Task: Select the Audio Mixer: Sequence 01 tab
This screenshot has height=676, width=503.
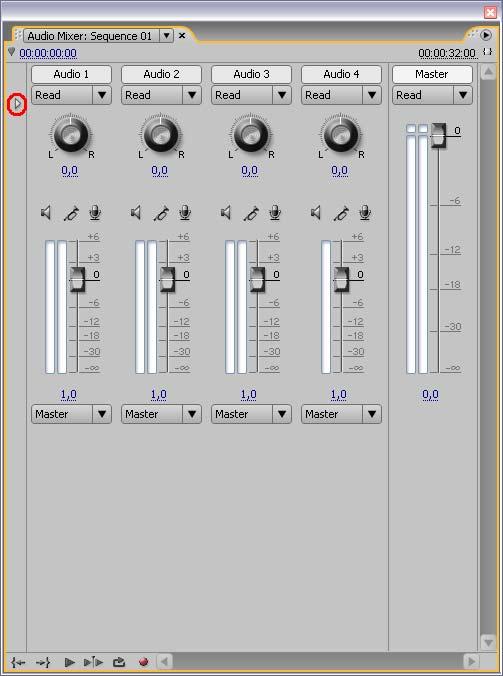Action: 90,36
